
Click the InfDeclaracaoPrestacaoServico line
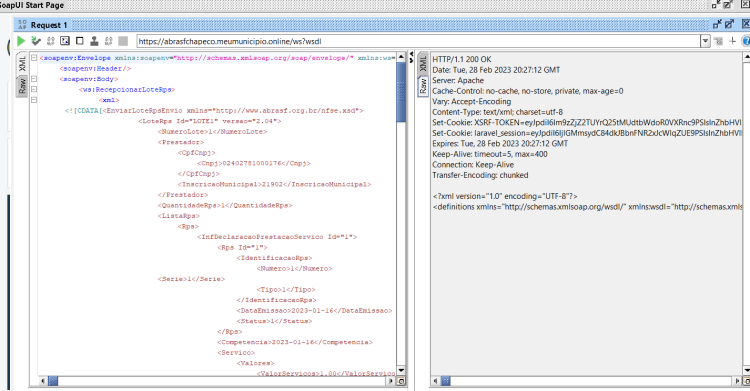pyautogui.click(x=277, y=237)
